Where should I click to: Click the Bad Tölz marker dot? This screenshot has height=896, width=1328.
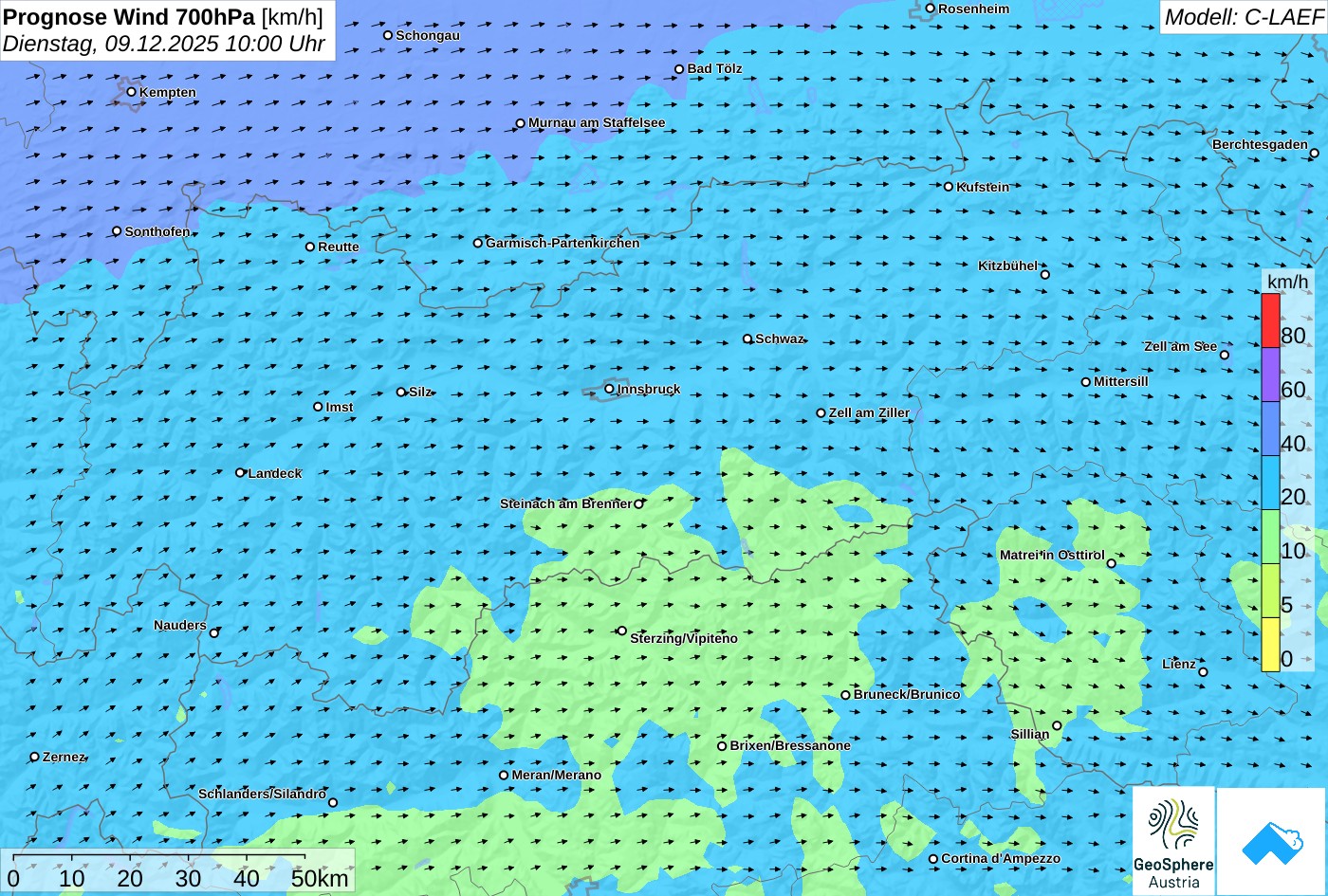click(679, 69)
